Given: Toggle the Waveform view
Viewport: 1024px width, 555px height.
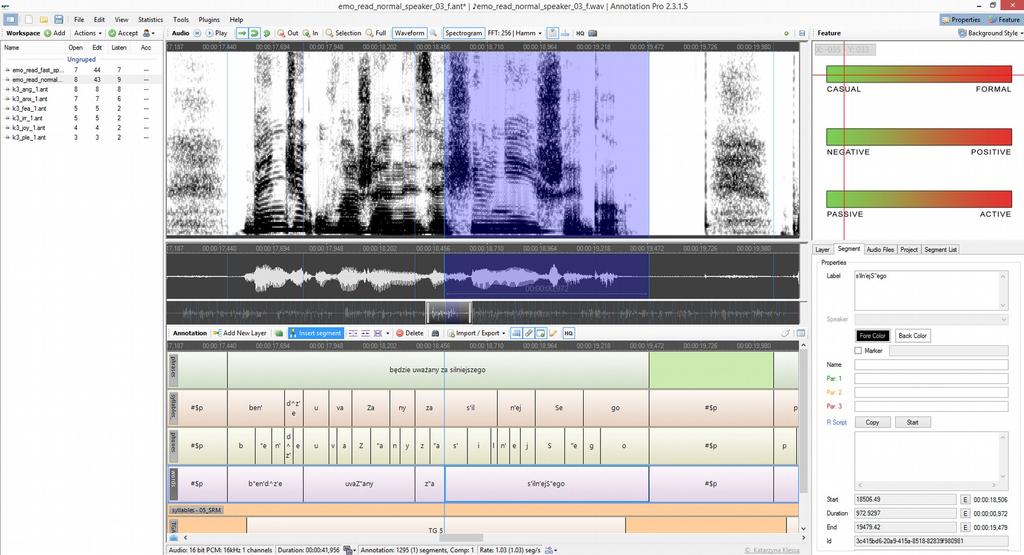Looking at the screenshot, I should 409,33.
